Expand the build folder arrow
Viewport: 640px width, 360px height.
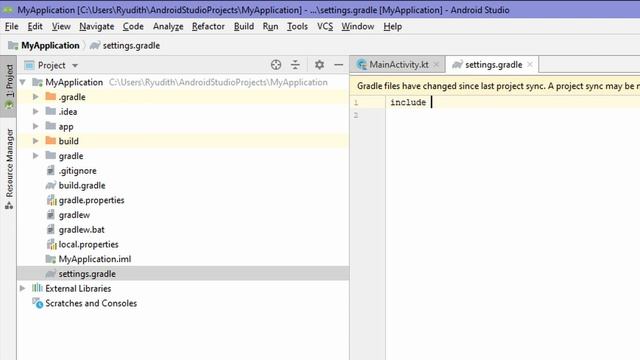coord(36,141)
